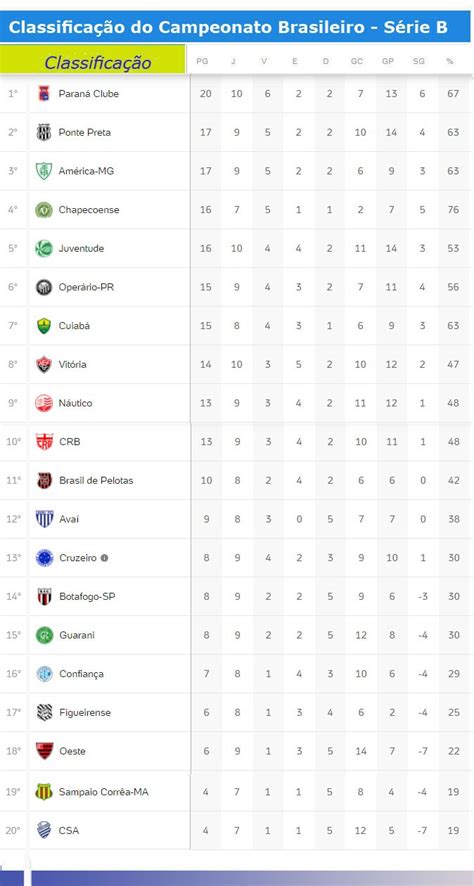Click the Paraná Clube team crest

coord(44,93)
